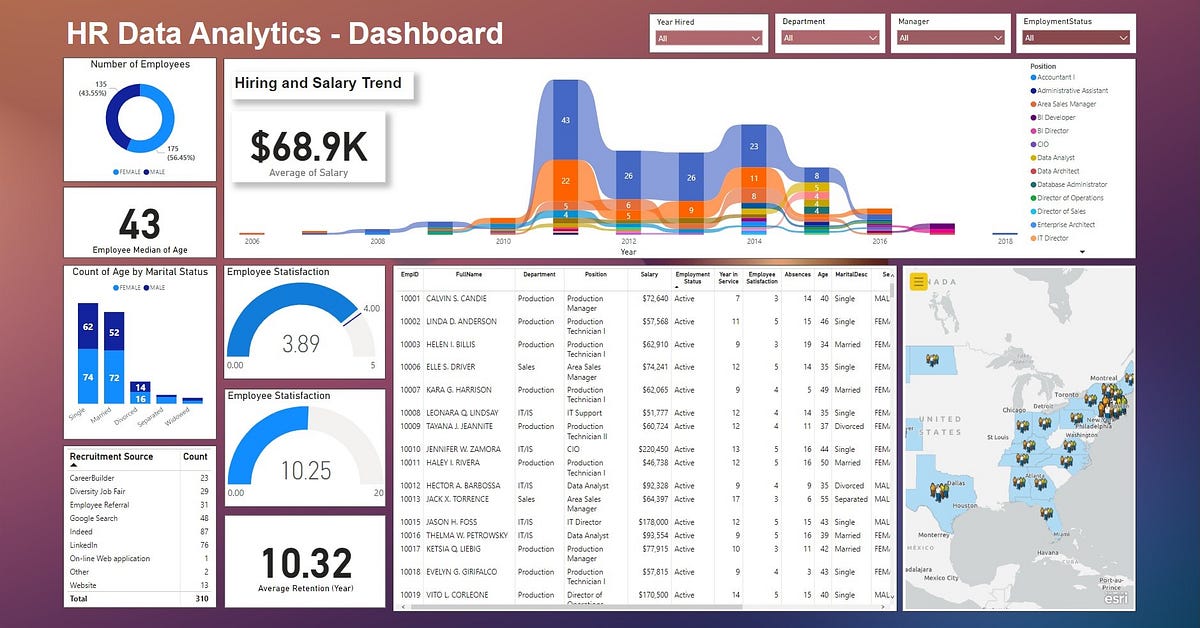
Task: Select the CIO legend marker
Action: click(x=1033, y=143)
